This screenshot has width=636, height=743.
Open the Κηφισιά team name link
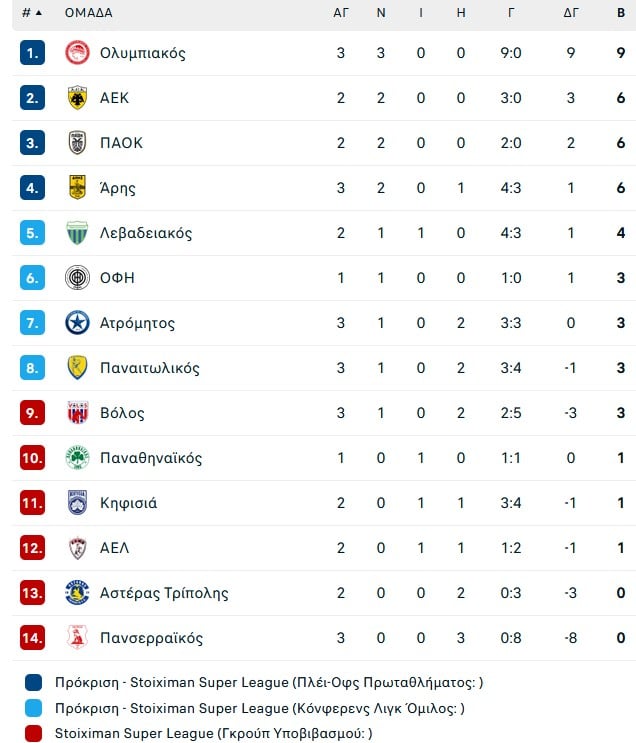pos(128,503)
